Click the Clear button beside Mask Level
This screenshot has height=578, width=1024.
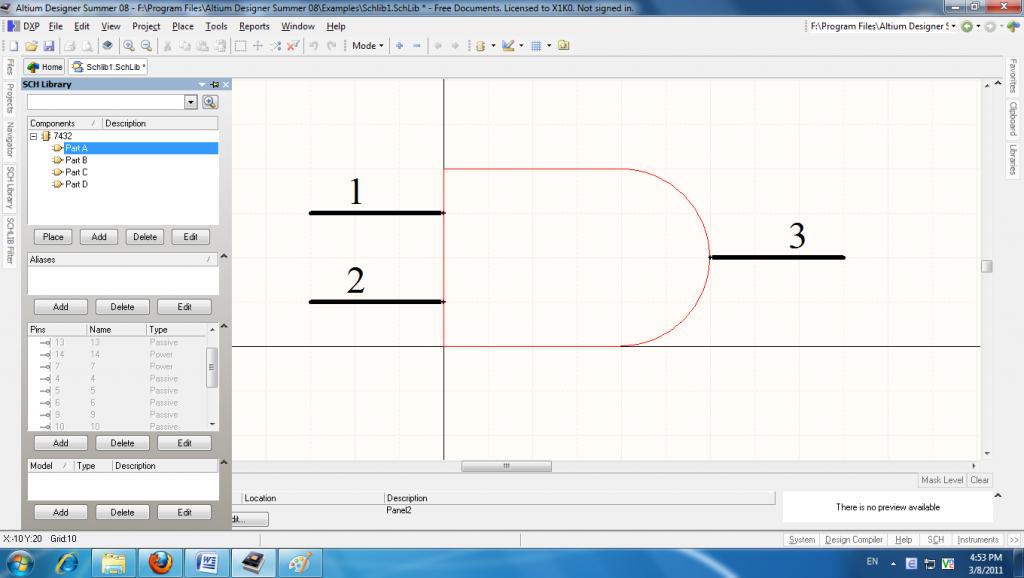(980, 480)
